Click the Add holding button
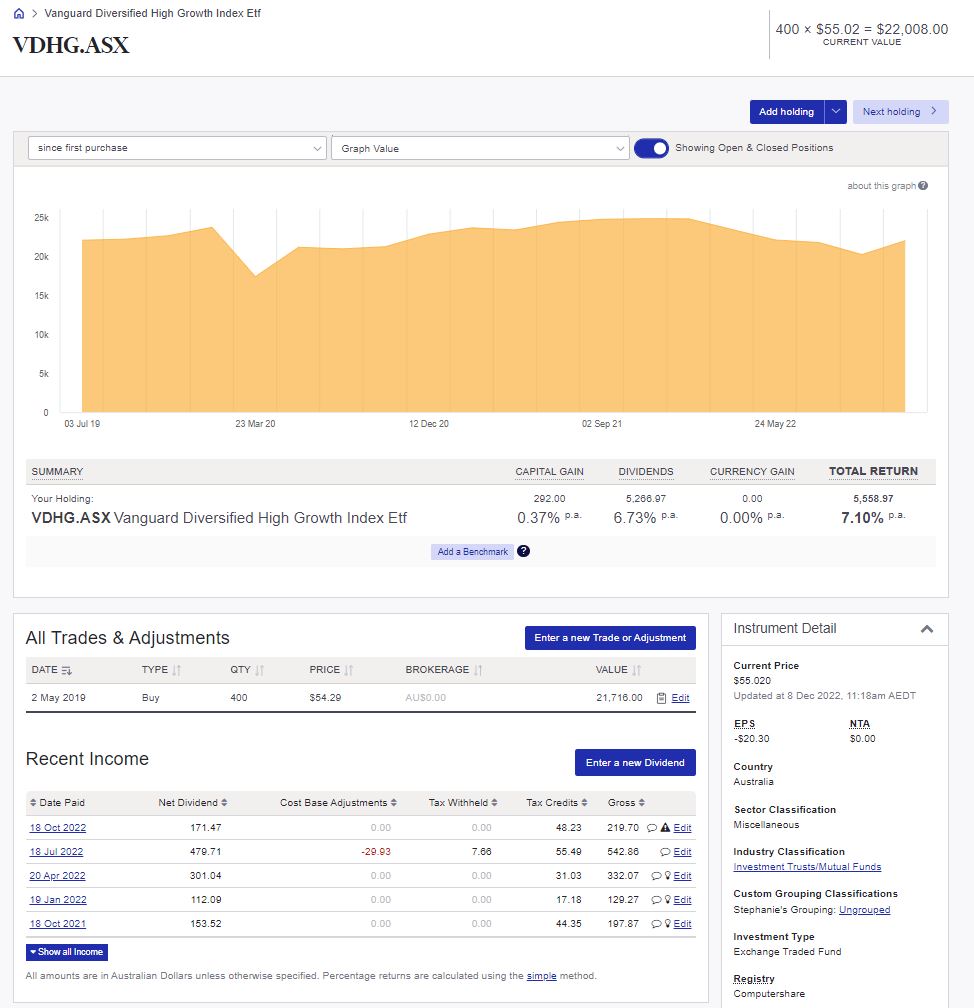974x1008 pixels. pyautogui.click(x=786, y=112)
